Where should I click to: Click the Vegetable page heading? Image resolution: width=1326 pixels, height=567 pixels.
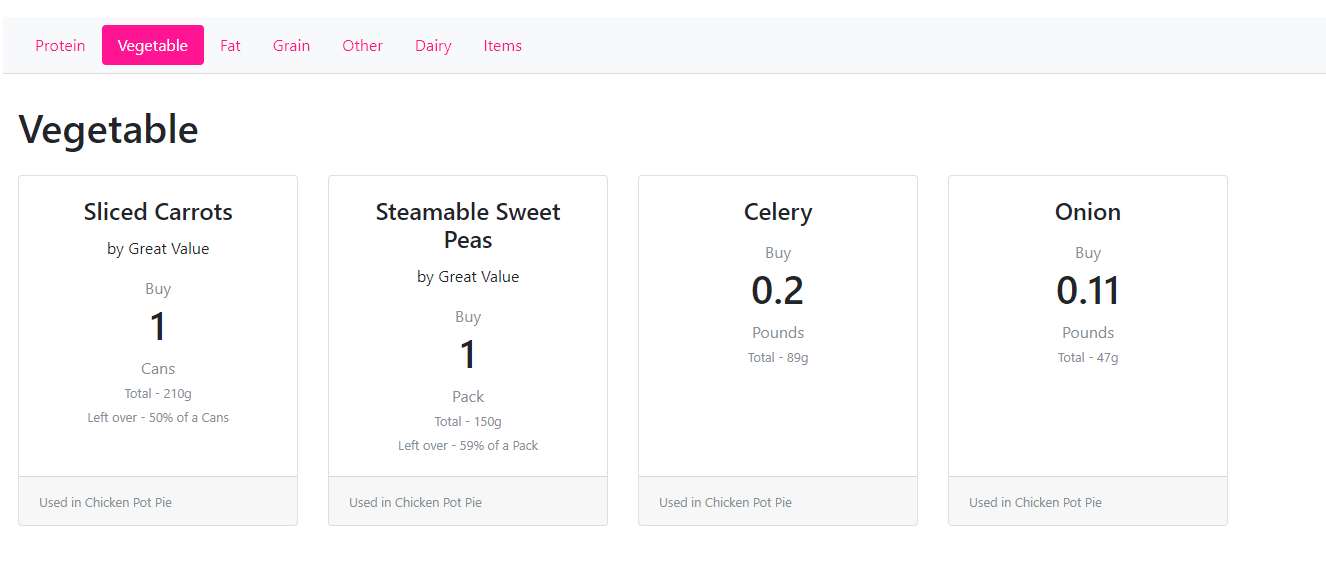pyautogui.click(x=108, y=130)
